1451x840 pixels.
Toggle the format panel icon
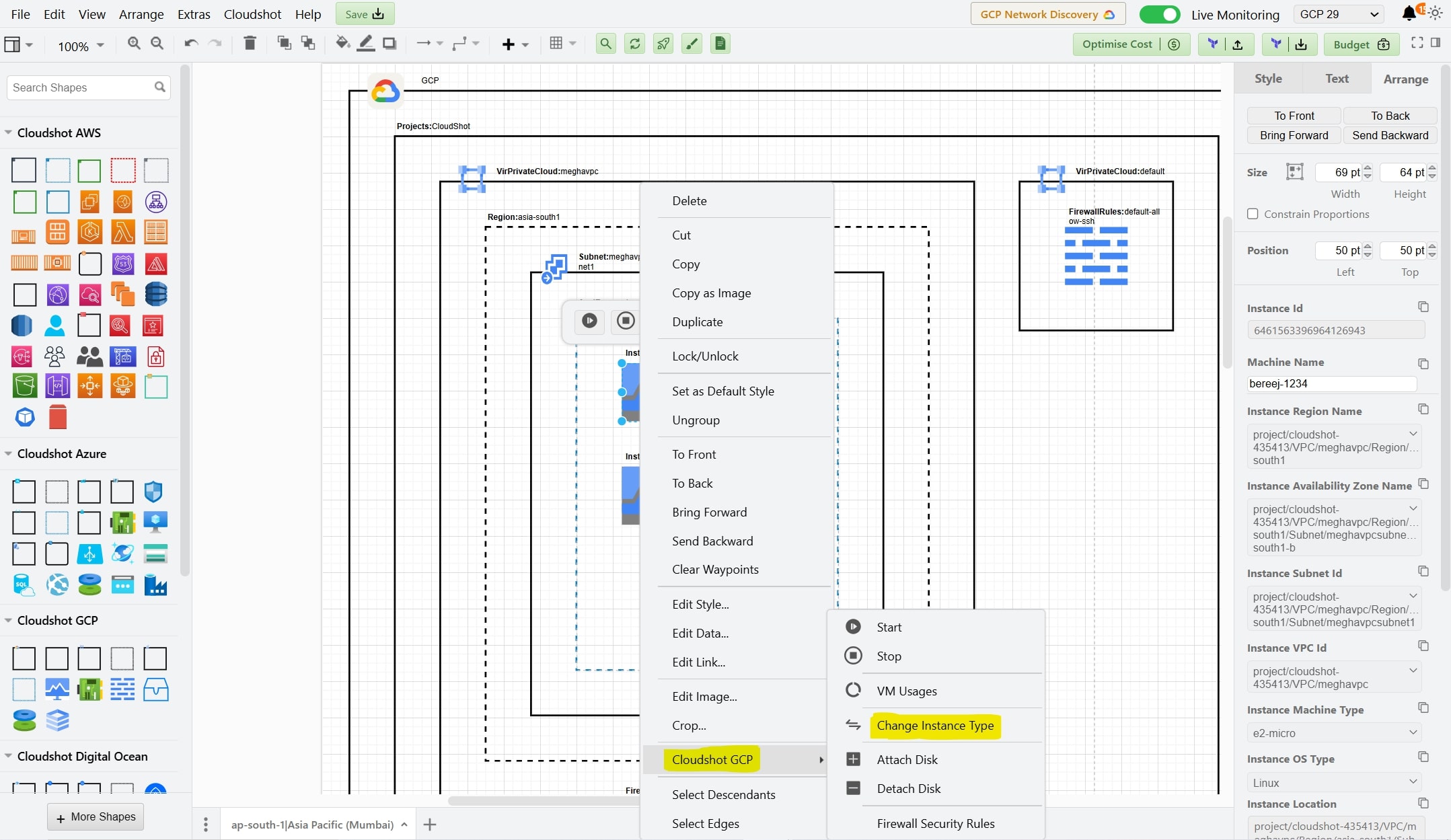pyautogui.click(x=1436, y=43)
